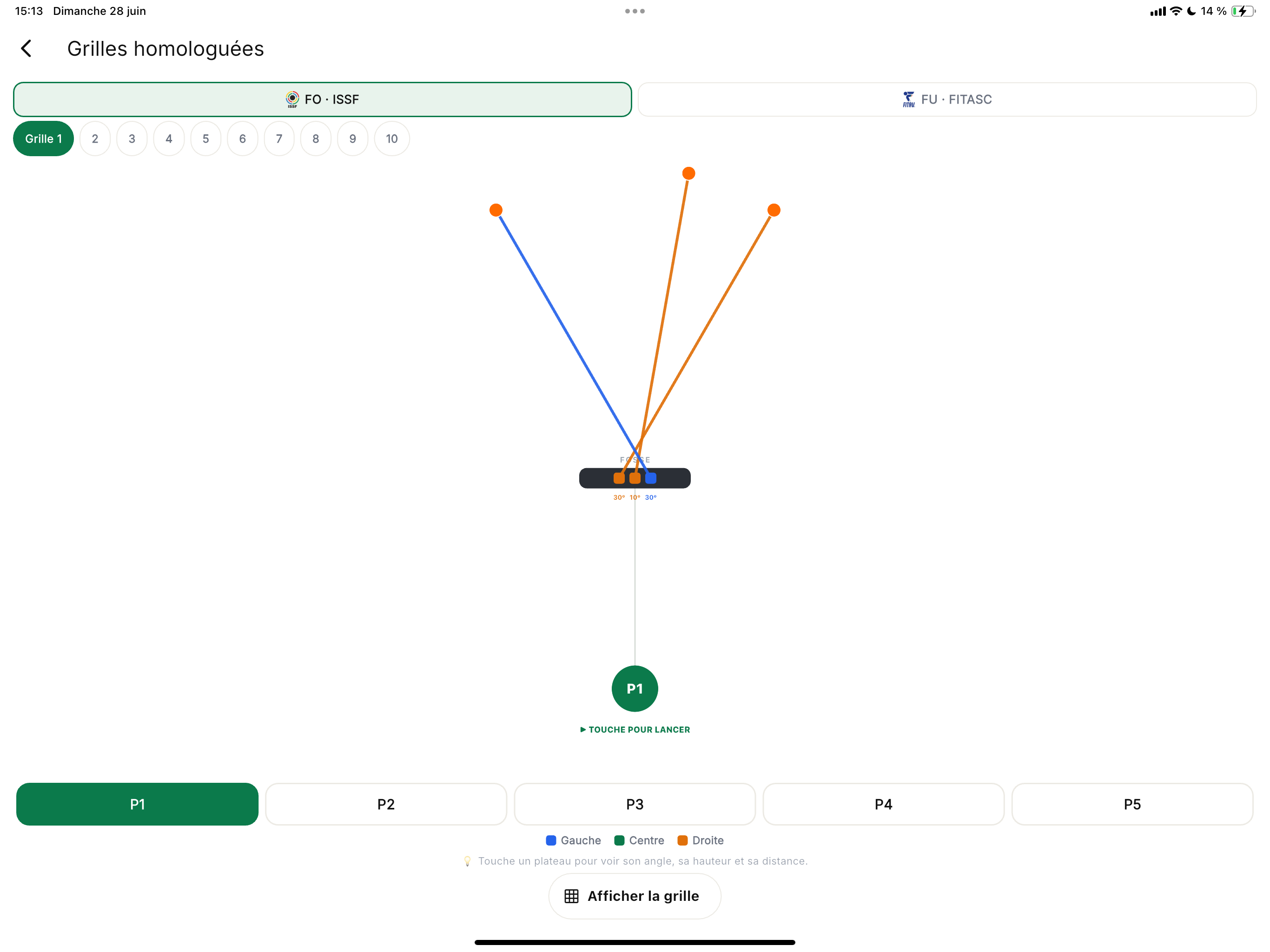Tap the dark FOSSE trench bar

point(635,478)
